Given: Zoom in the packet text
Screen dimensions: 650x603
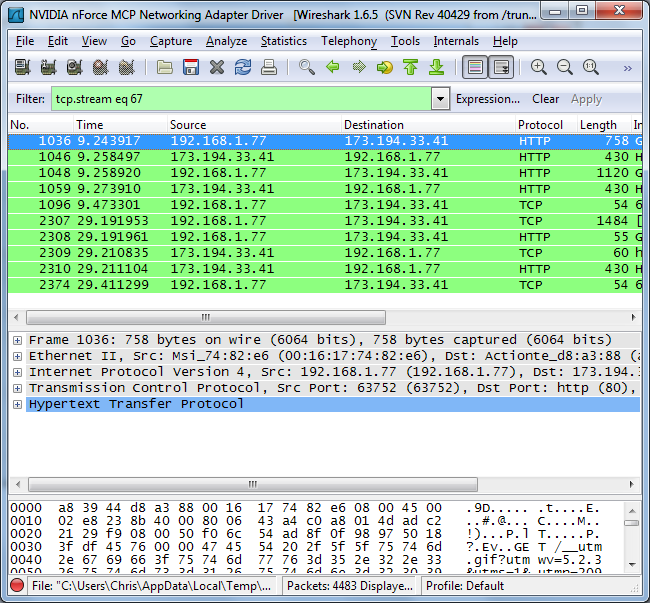Looking at the screenshot, I should pos(539,68).
